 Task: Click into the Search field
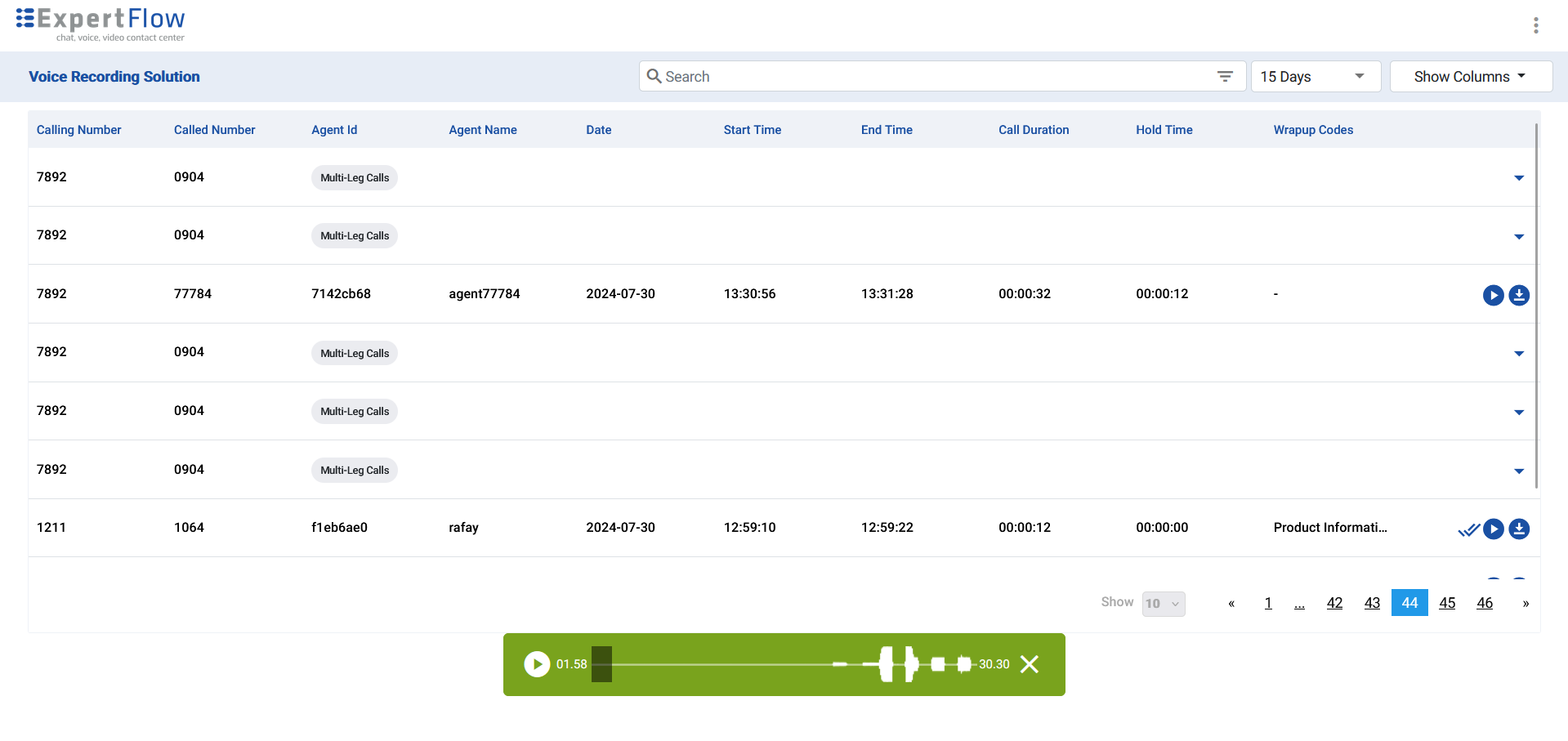pyautogui.click(x=931, y=76)
